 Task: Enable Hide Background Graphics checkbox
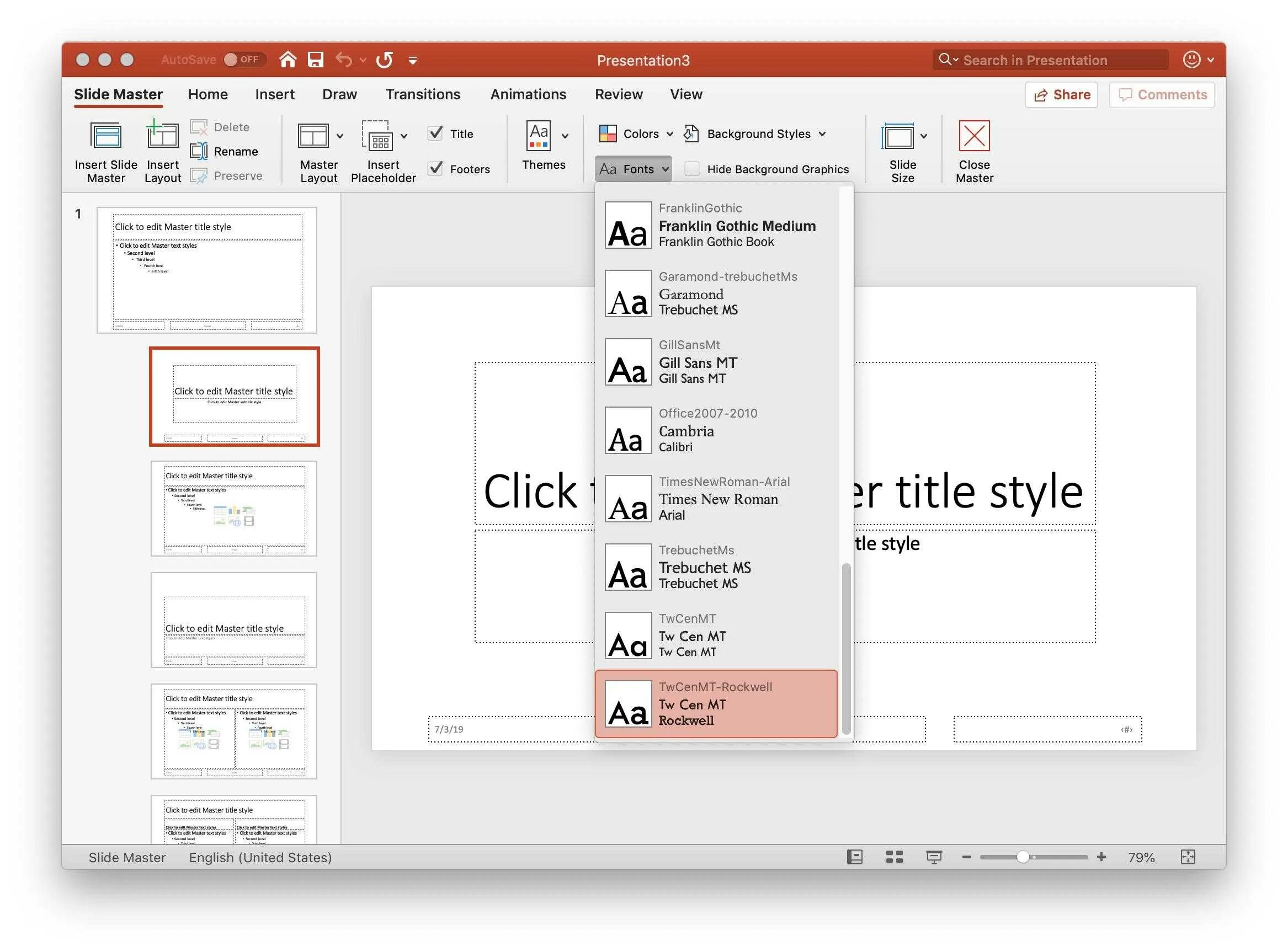tap(692, 169)
